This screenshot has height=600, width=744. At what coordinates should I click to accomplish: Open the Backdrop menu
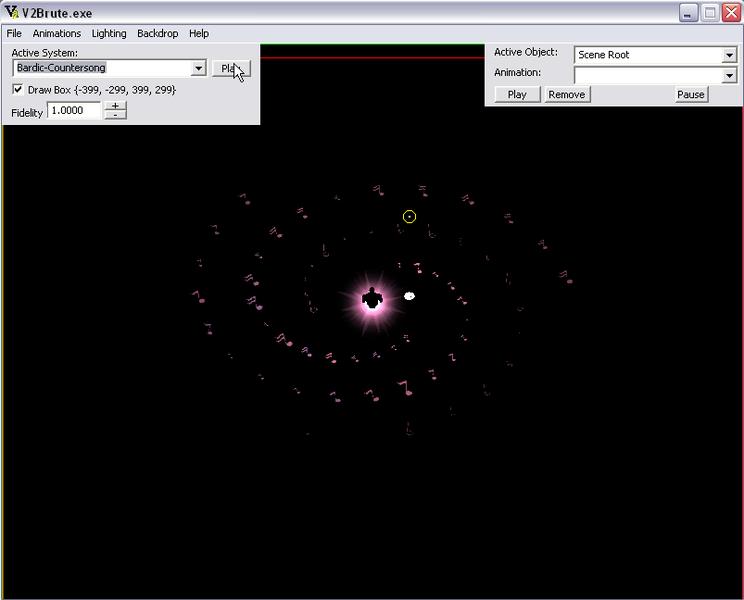tap(158, 33)
